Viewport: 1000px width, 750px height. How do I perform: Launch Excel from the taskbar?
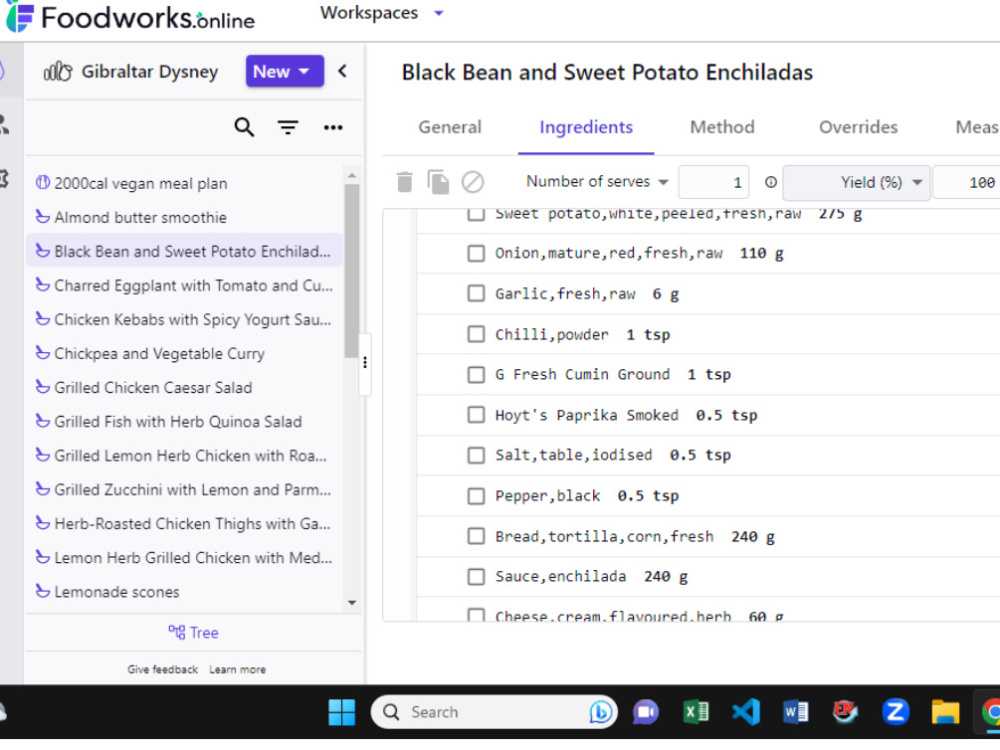pos(696,712)
